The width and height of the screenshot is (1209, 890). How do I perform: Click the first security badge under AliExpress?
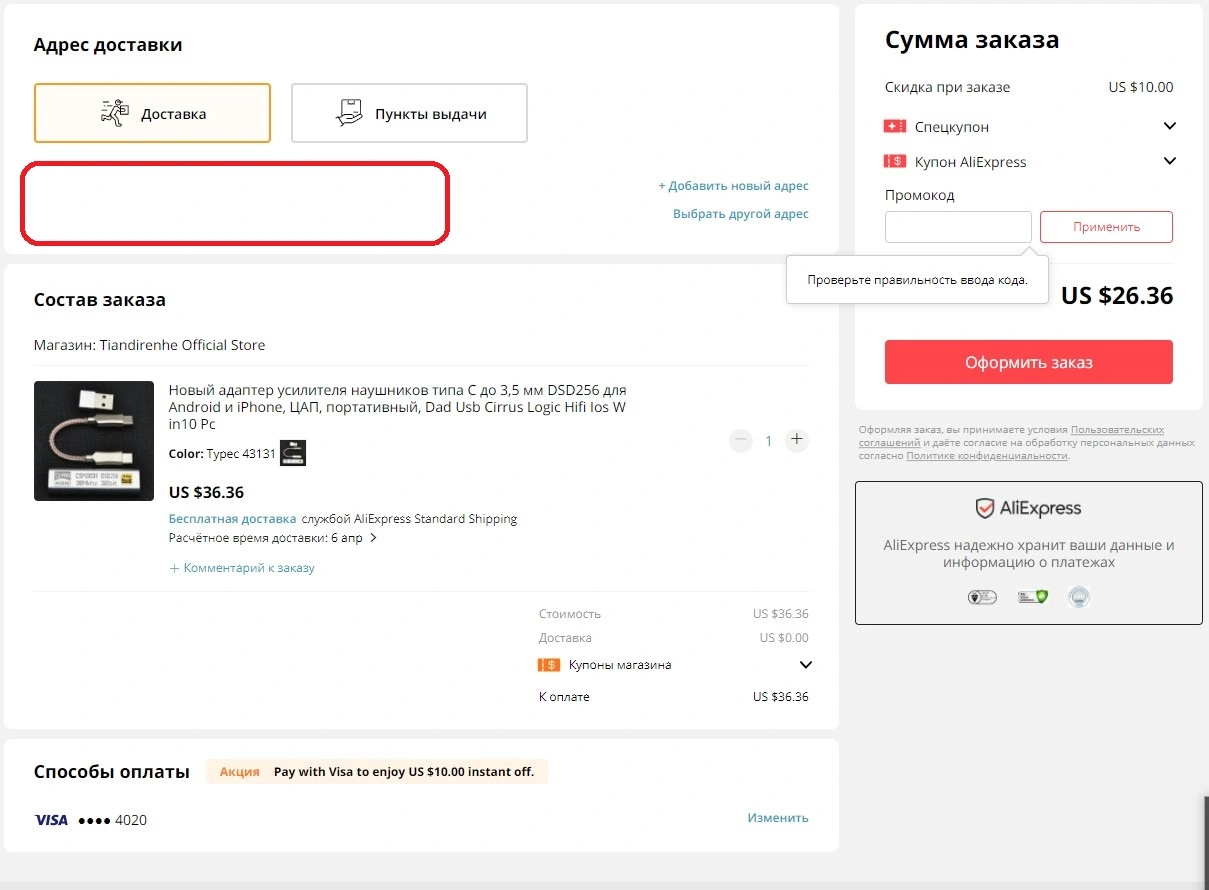(982, 597)
